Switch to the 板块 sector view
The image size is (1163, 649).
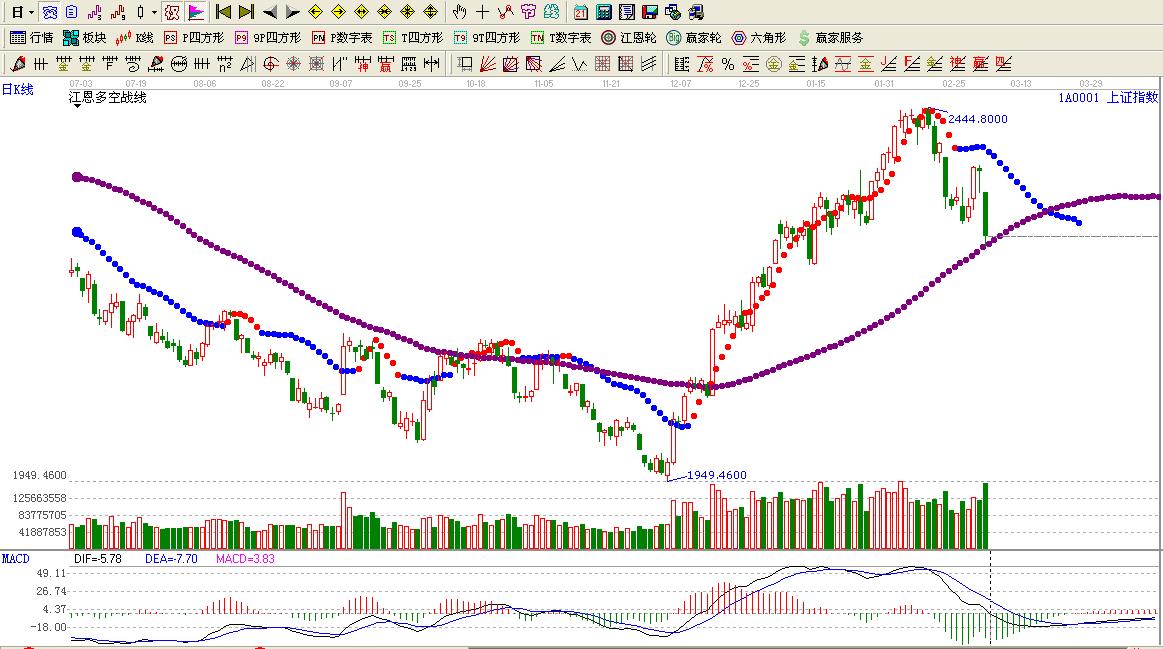[85, 38]
